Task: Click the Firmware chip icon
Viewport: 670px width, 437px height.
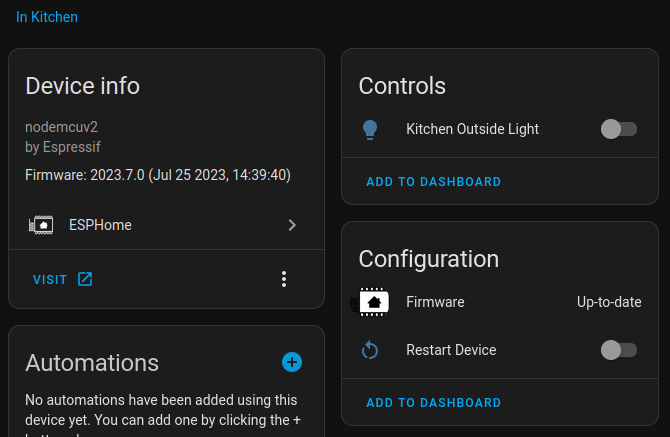Action: (372, 302)
